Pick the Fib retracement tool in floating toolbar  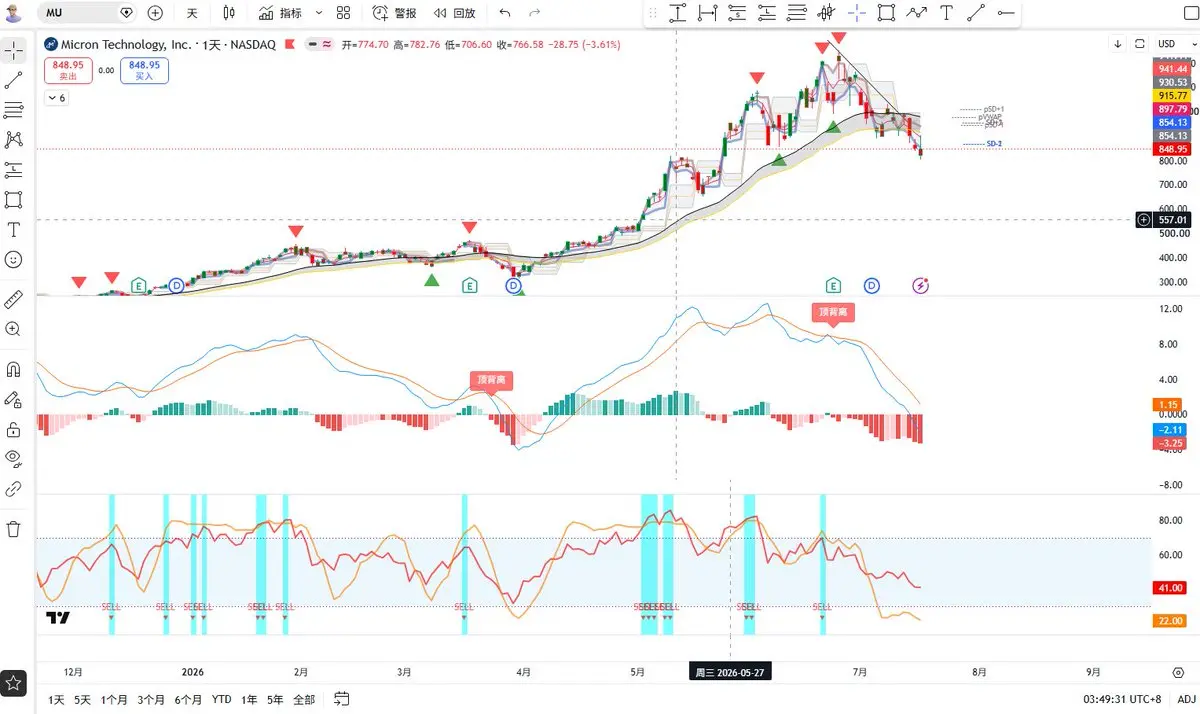pos(797,13)
